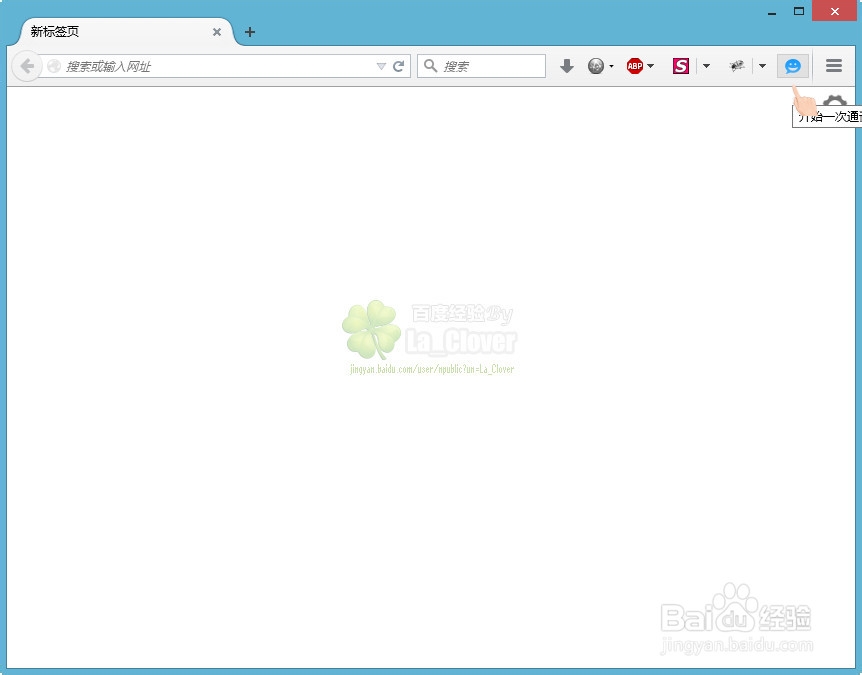Open the dropdown next to S icon
This screenshot has width=862, height=675.
706,67
